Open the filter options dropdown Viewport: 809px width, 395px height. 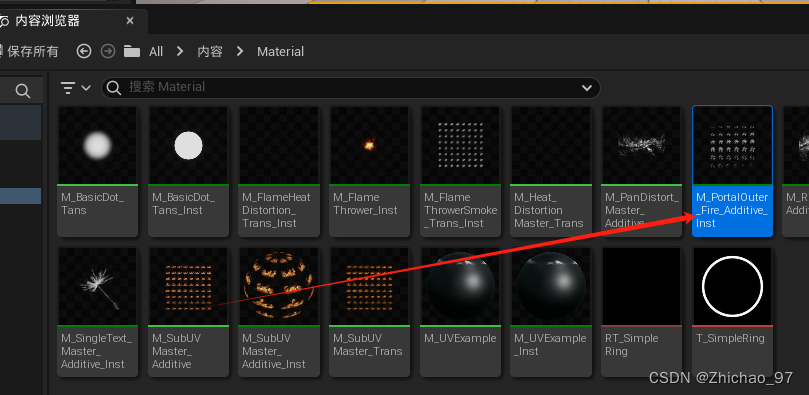(75, 88)
